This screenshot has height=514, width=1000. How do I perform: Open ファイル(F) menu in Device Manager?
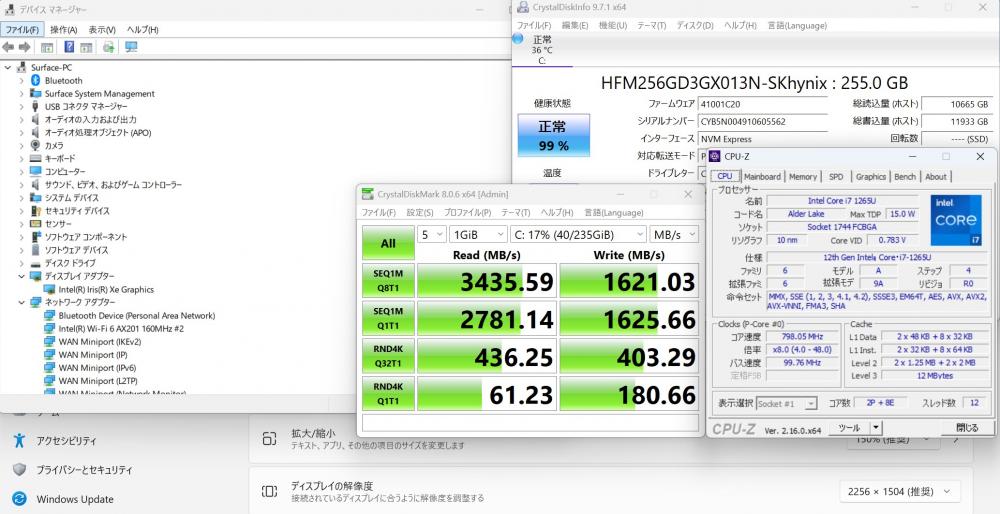point(22,30)
